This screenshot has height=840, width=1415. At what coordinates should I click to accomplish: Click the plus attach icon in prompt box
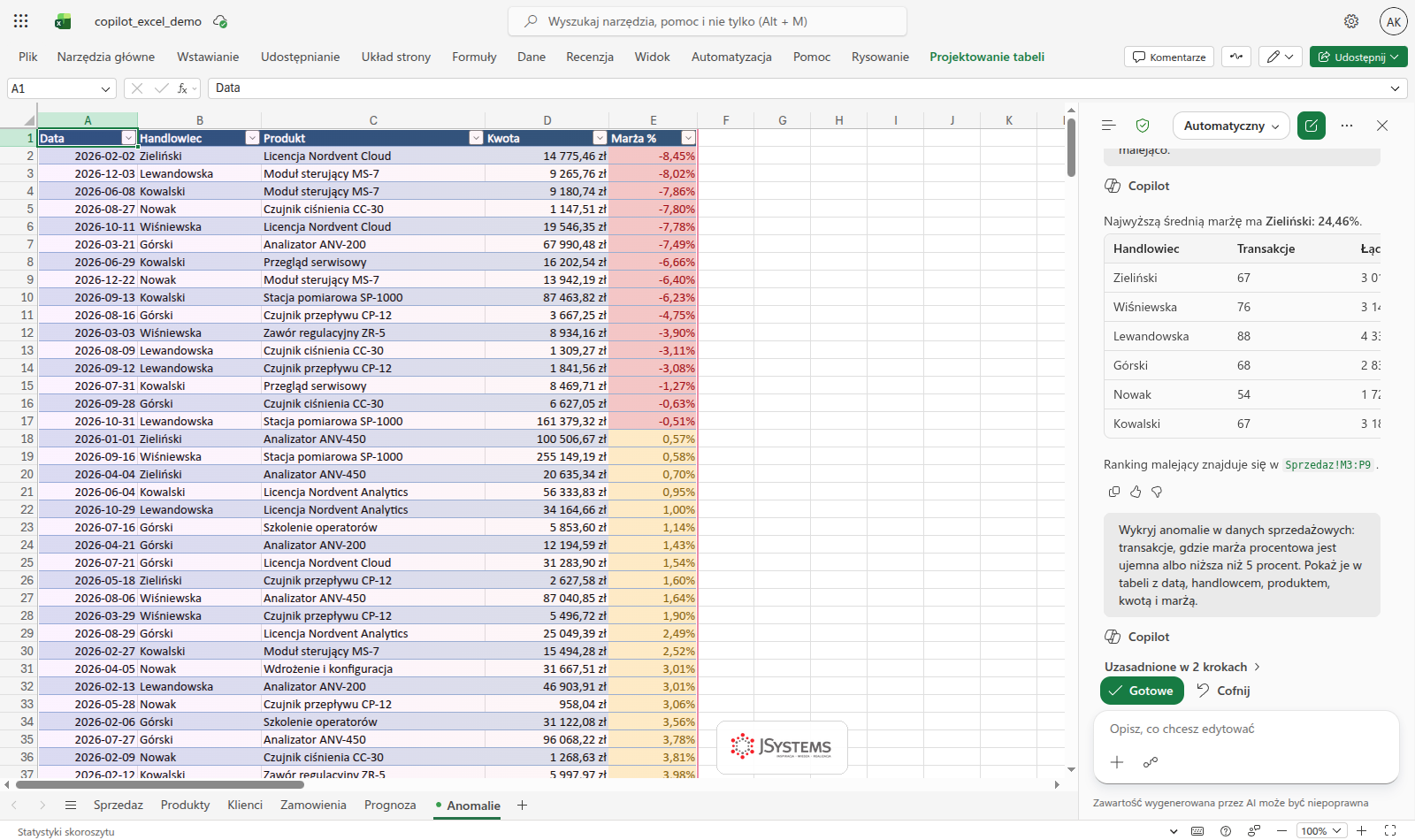(x=1117, y=762)
